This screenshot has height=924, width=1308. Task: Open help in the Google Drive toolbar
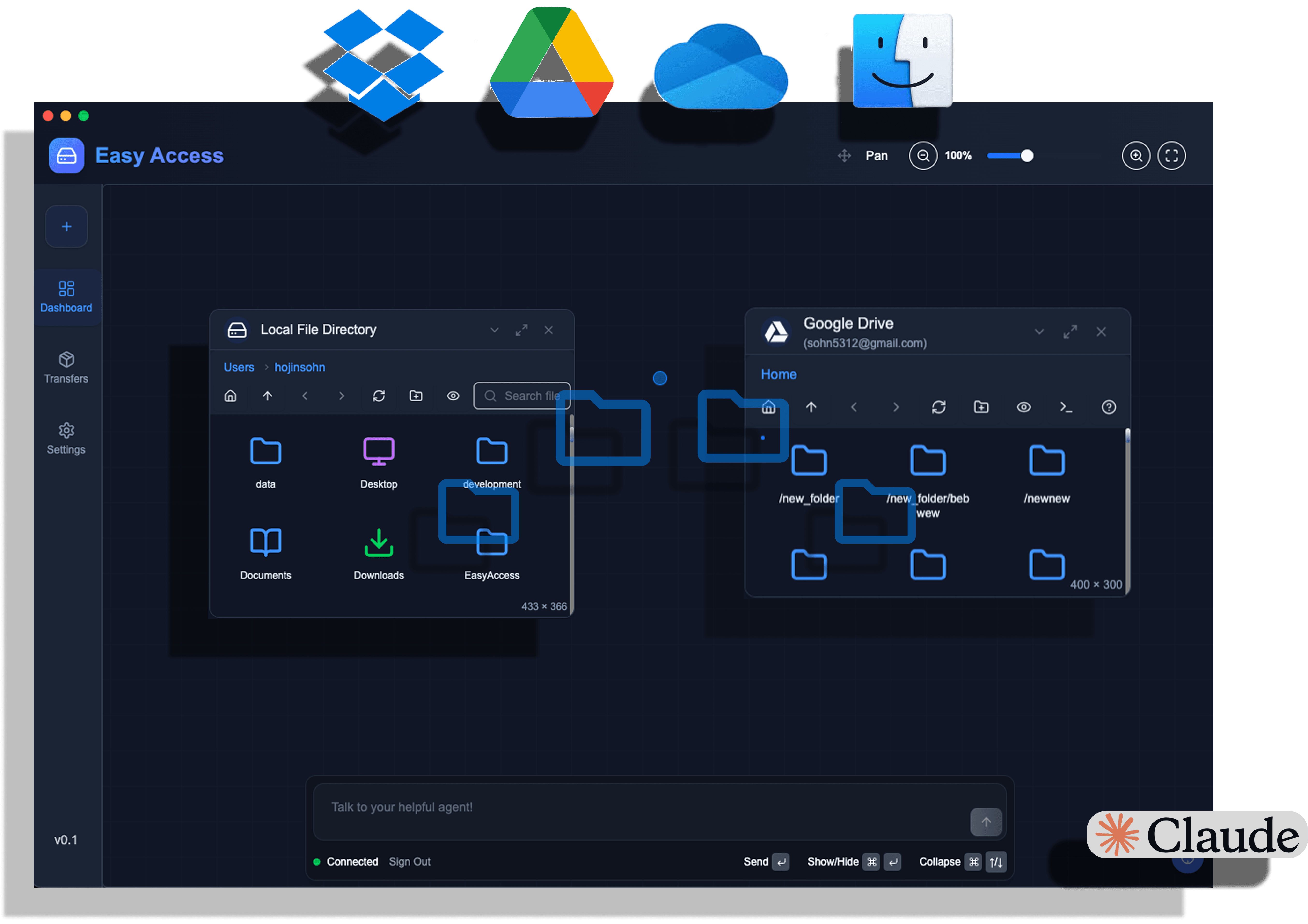tap(1109, 407)
